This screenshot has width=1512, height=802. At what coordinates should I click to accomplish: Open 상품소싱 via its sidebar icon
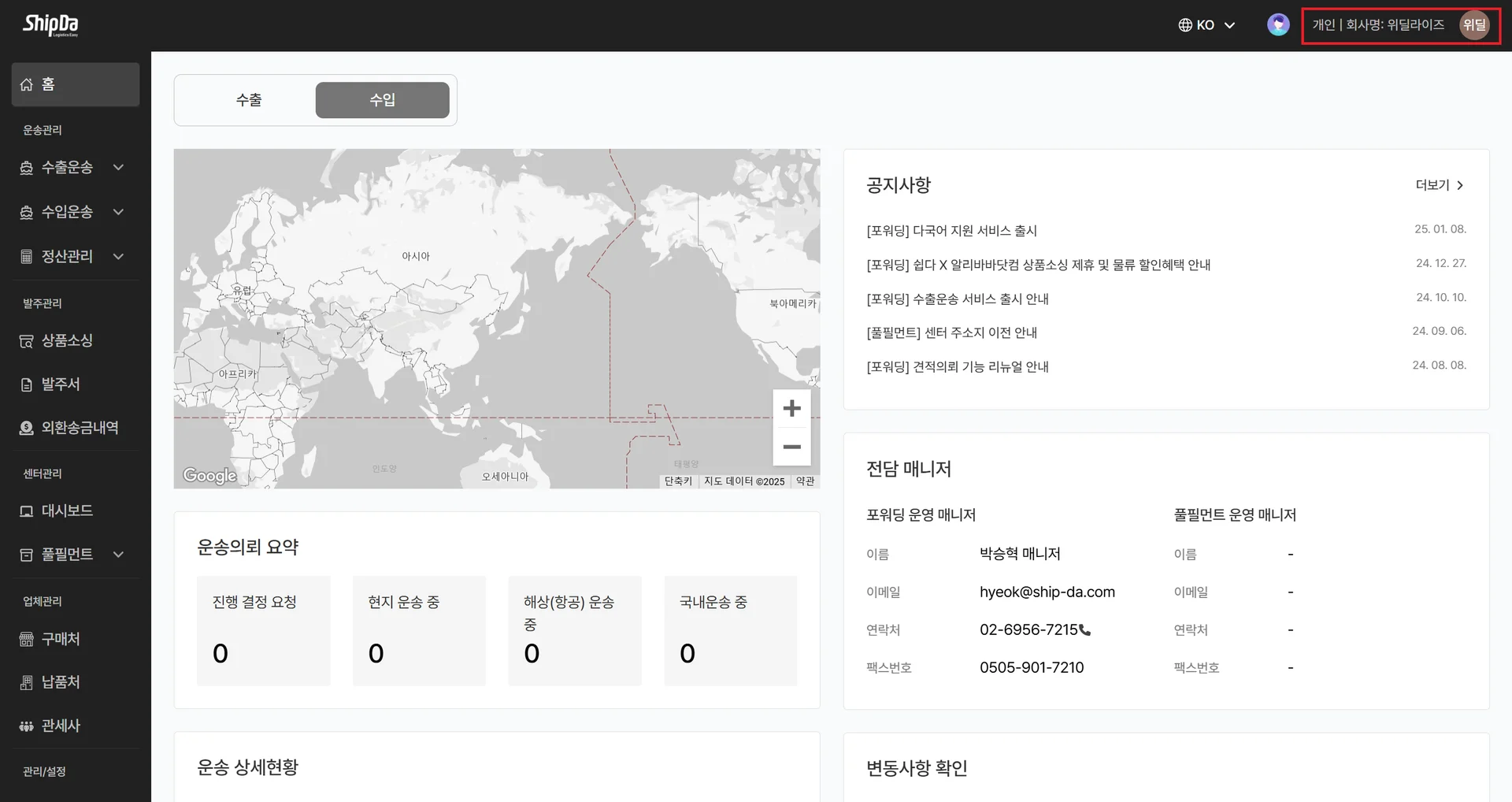pos(26,340)
